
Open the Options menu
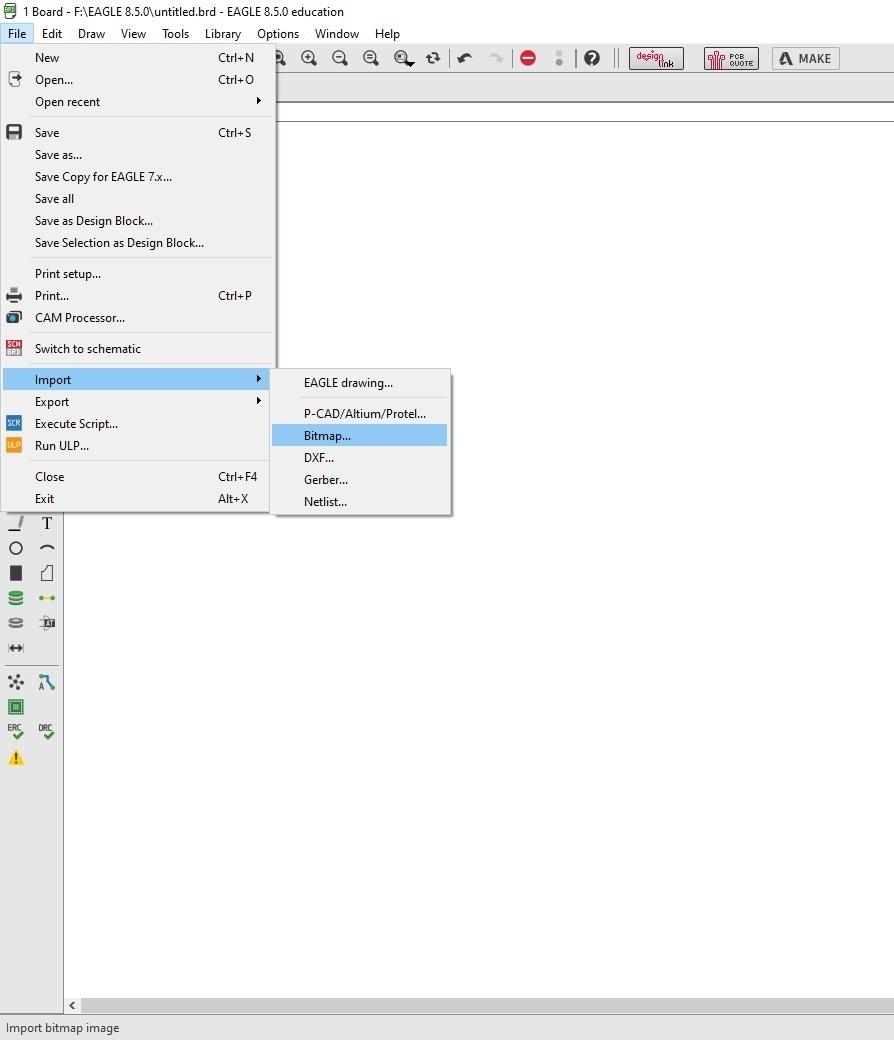[x=278, y=34]
